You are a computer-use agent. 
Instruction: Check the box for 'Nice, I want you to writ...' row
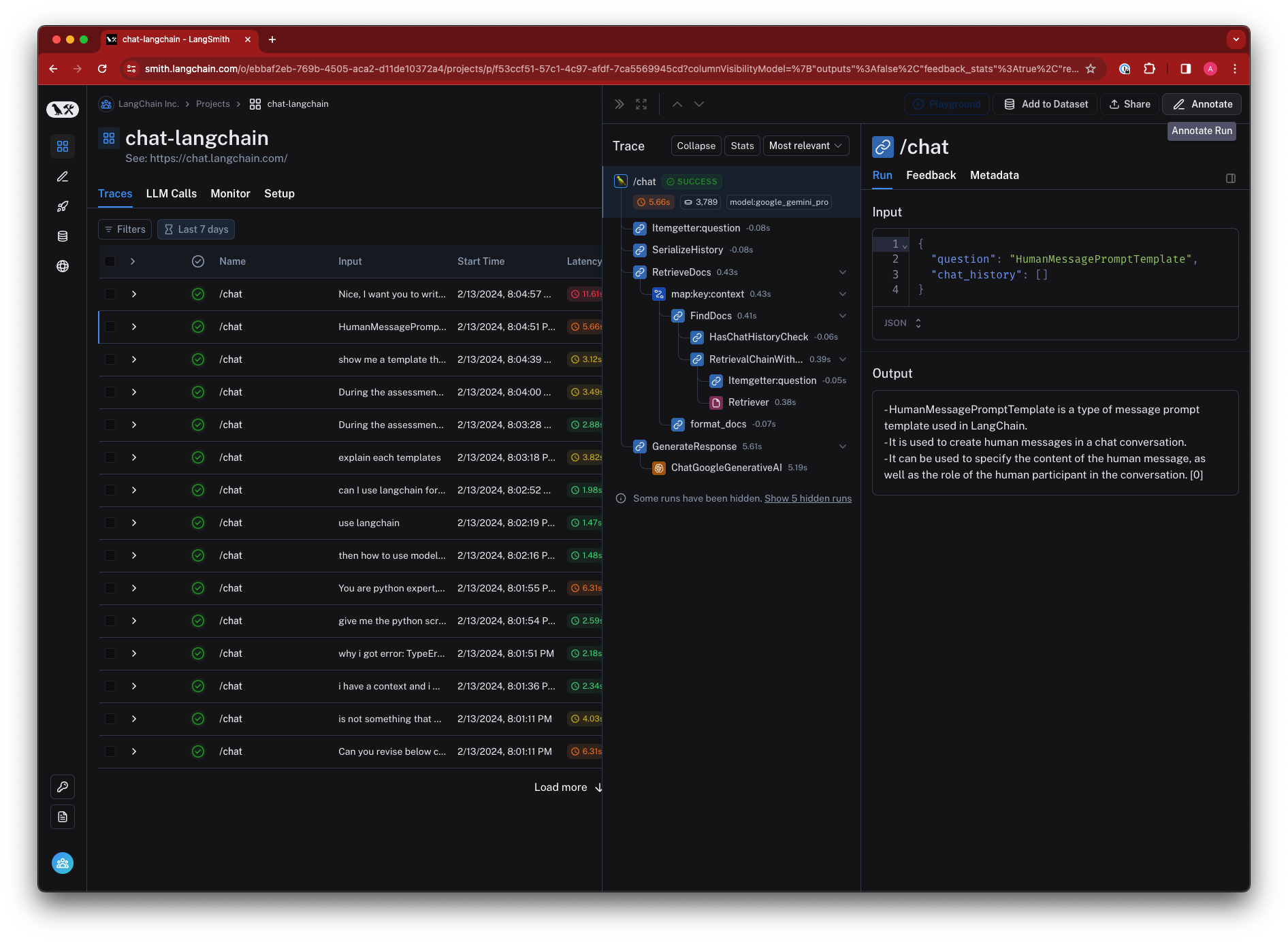(x=110, y=294)
